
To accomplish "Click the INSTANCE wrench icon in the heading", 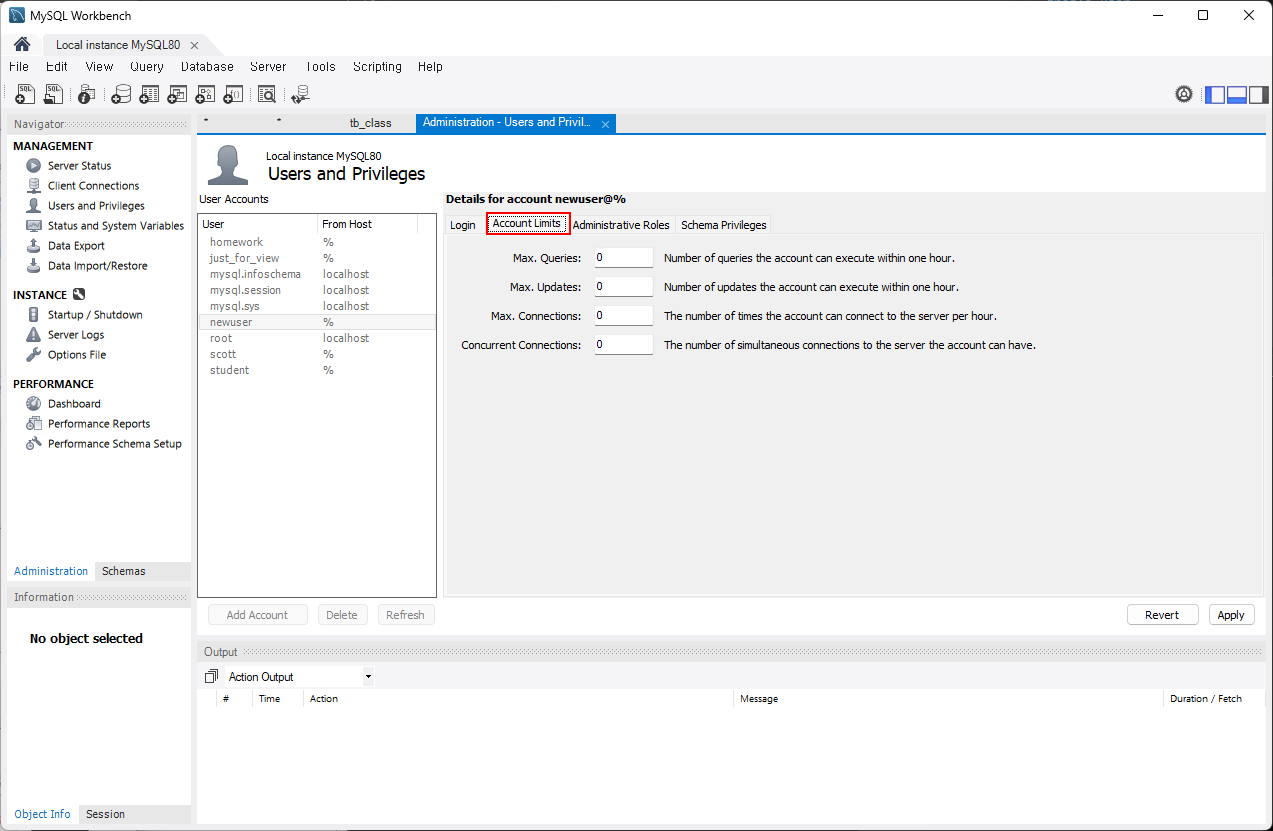I will click(79, 295).
